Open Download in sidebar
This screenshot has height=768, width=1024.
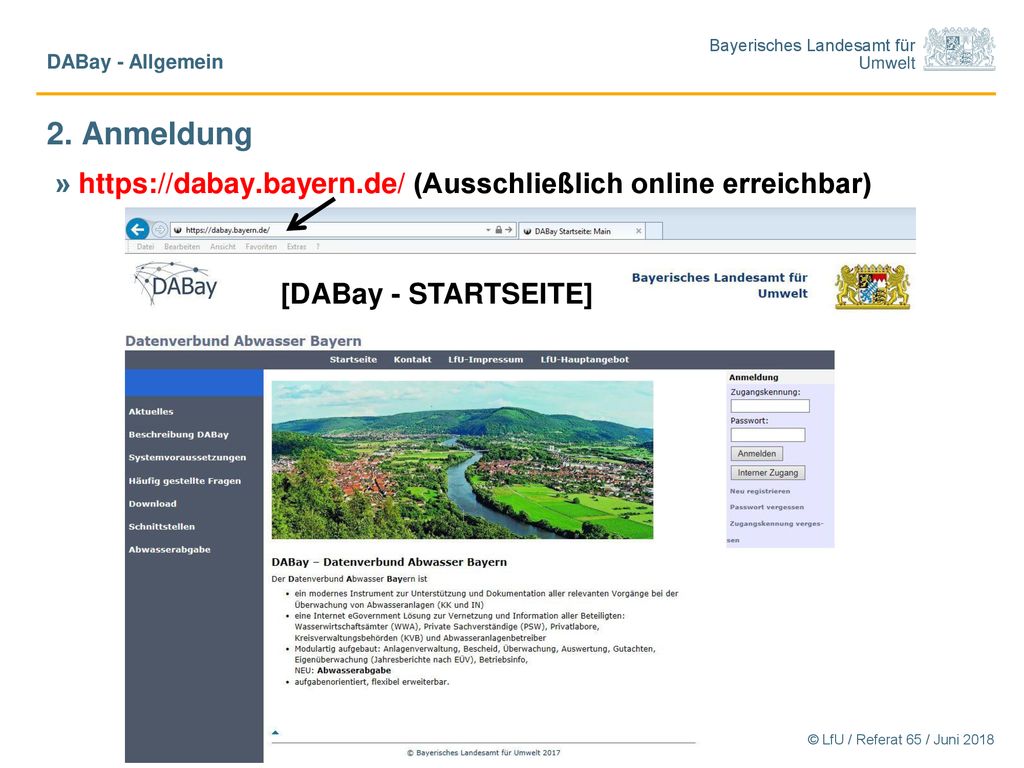point(152,504)
